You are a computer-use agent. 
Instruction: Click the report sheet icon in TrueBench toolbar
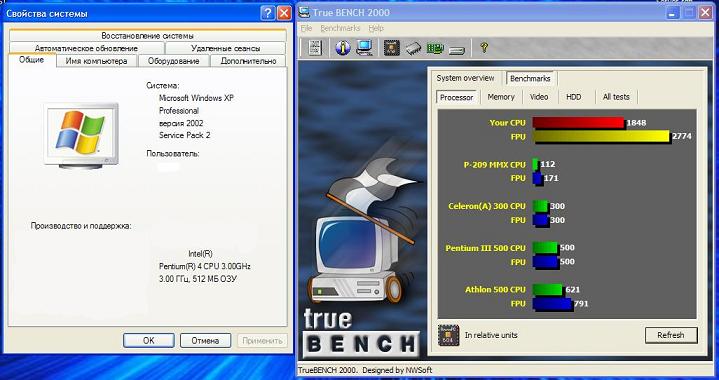(315, 47)
